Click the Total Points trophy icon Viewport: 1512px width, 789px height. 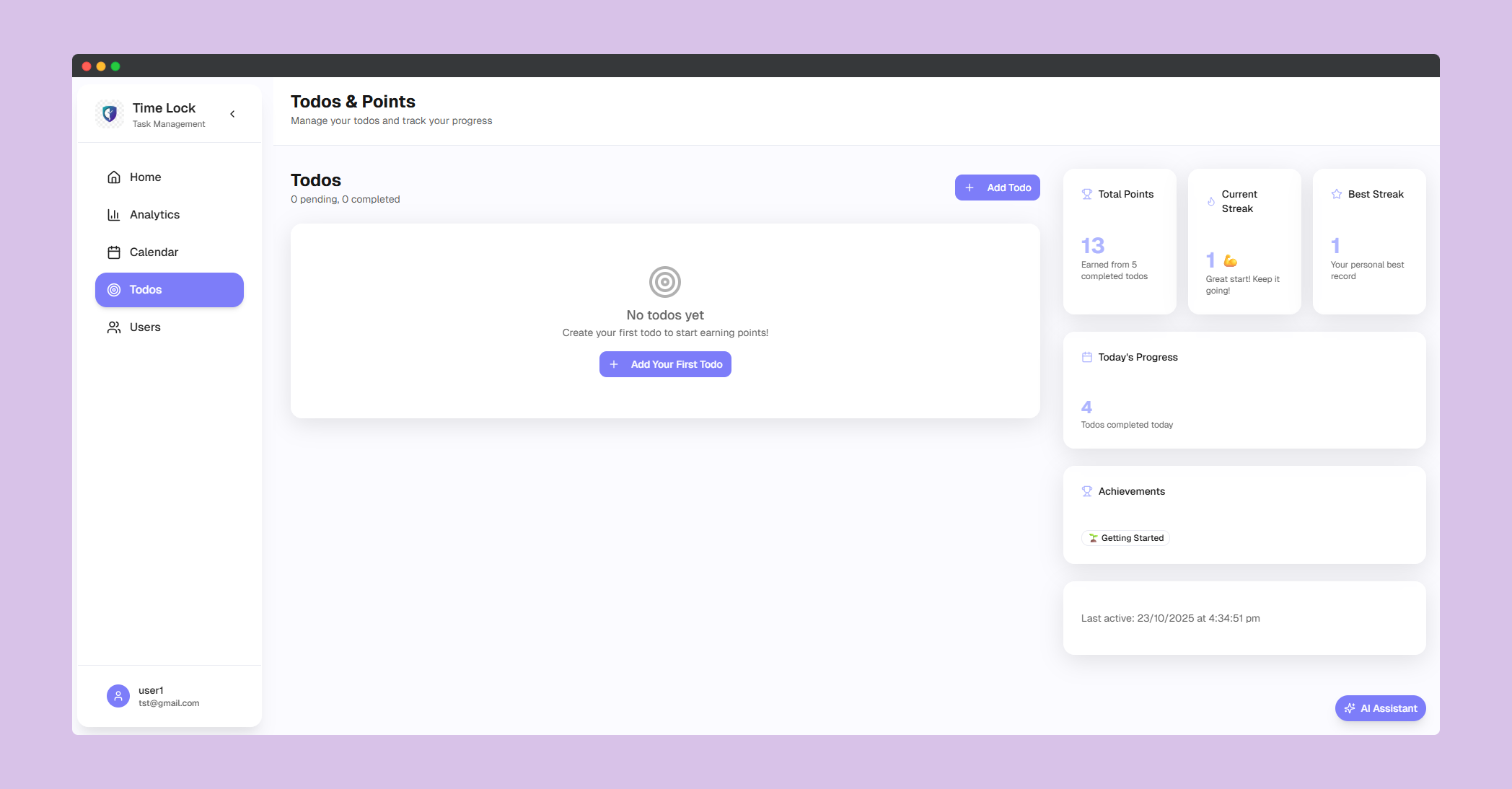point(1087,194)
